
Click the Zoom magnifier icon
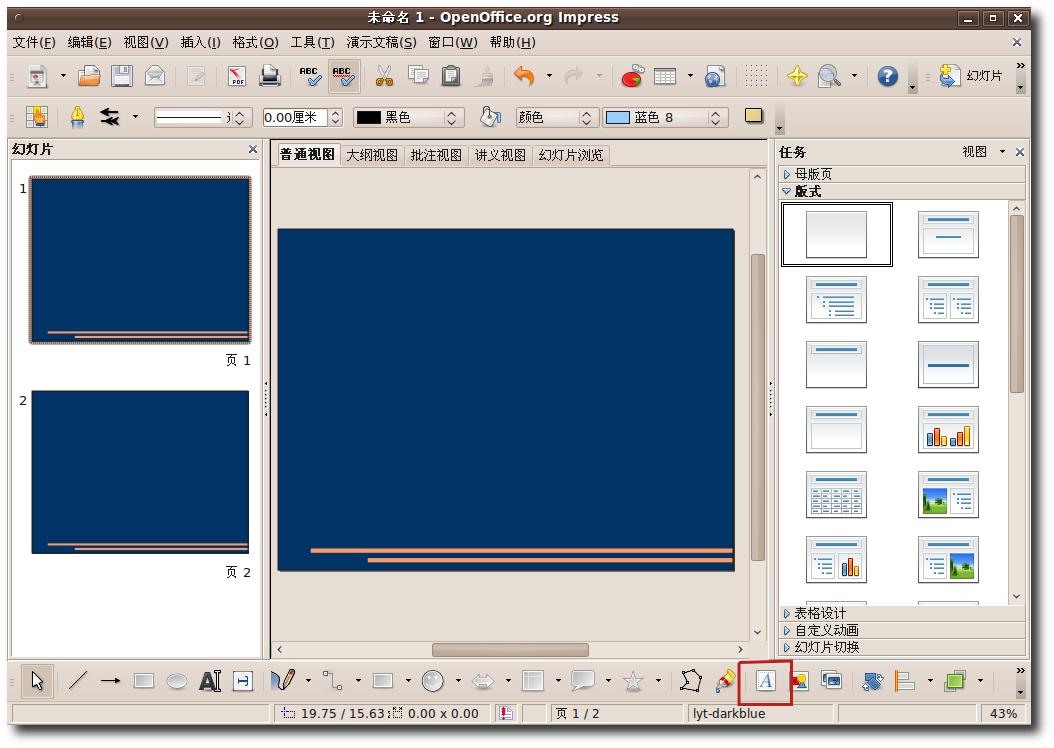click(x=829, y=76)
